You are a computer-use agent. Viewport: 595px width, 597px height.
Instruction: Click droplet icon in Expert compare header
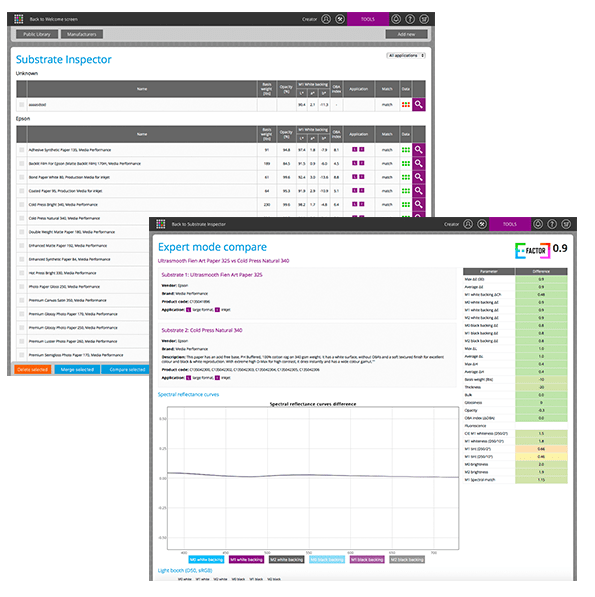tap(538, 224)
